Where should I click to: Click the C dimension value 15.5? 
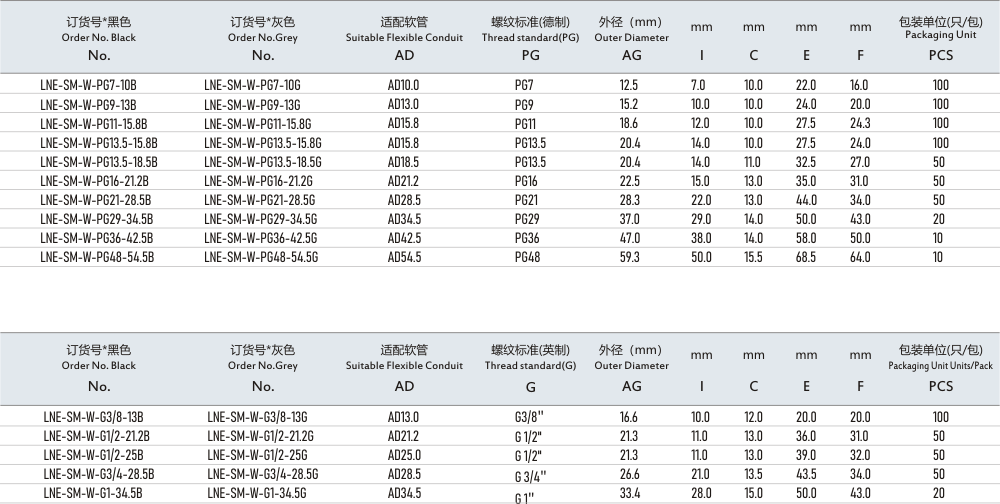753,257
